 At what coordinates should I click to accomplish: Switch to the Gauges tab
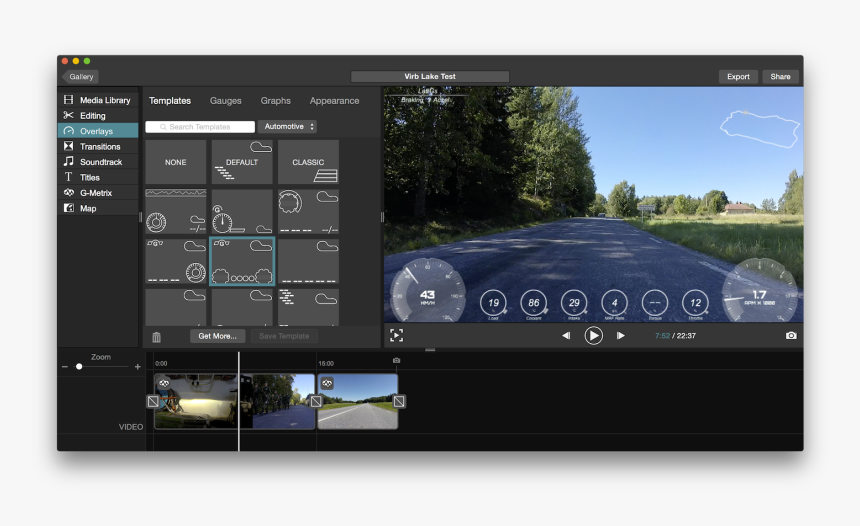pos(225,101)
